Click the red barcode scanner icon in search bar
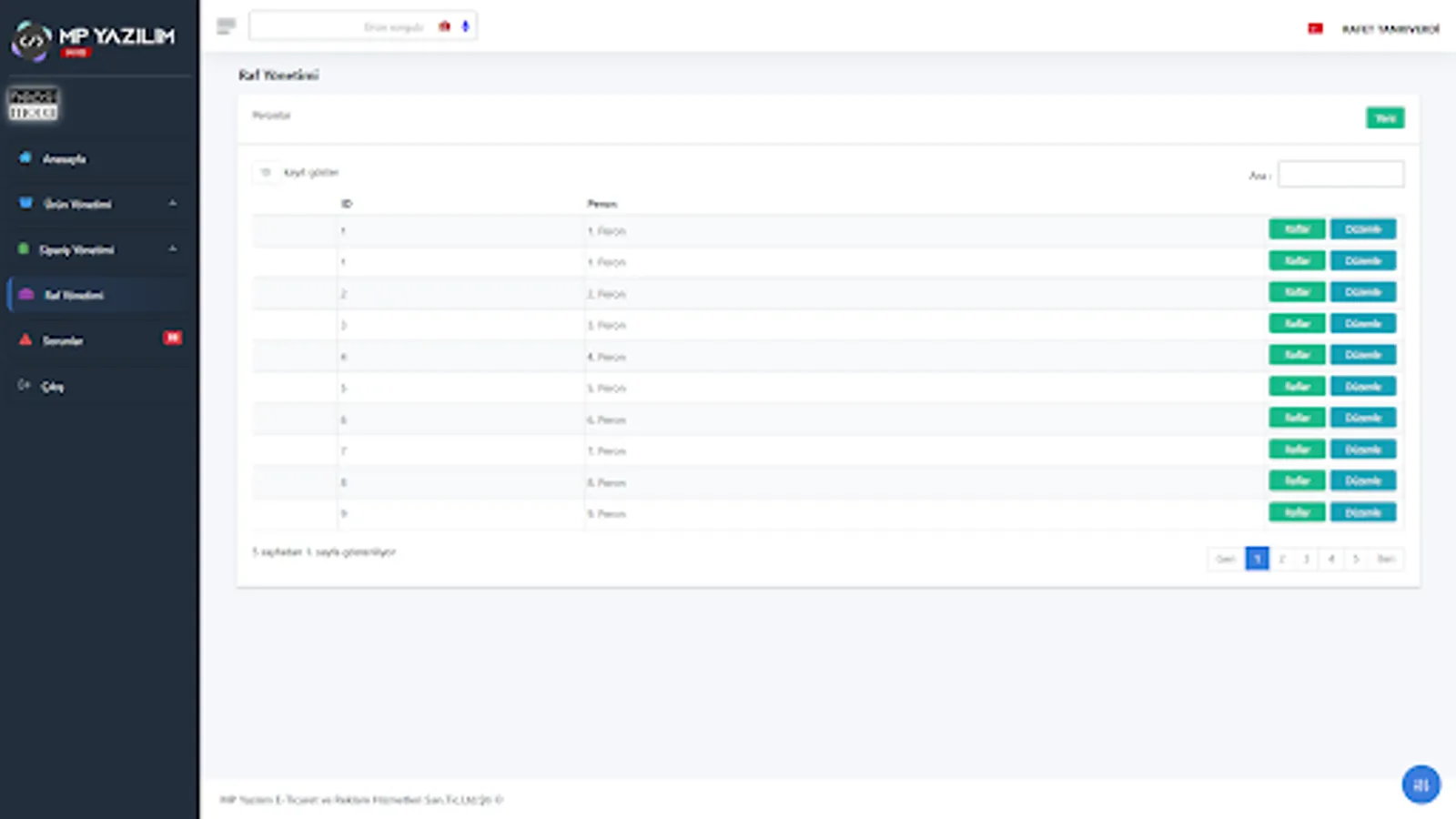Image resolution: width=1456 pixels, height=819 pixels. pyautogui.click(x=444, y=26)
